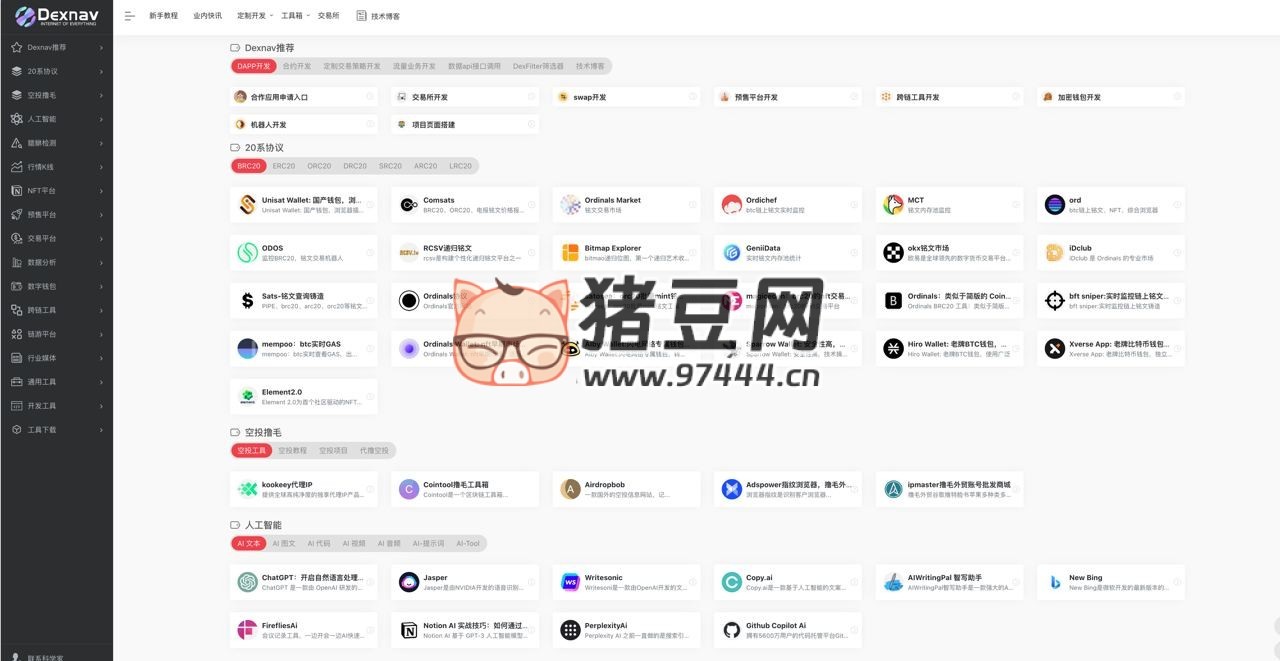The width and height of the screenshot is (1280, 661).
Task: Click the mempool icon
Action: (x=247, y=349)
